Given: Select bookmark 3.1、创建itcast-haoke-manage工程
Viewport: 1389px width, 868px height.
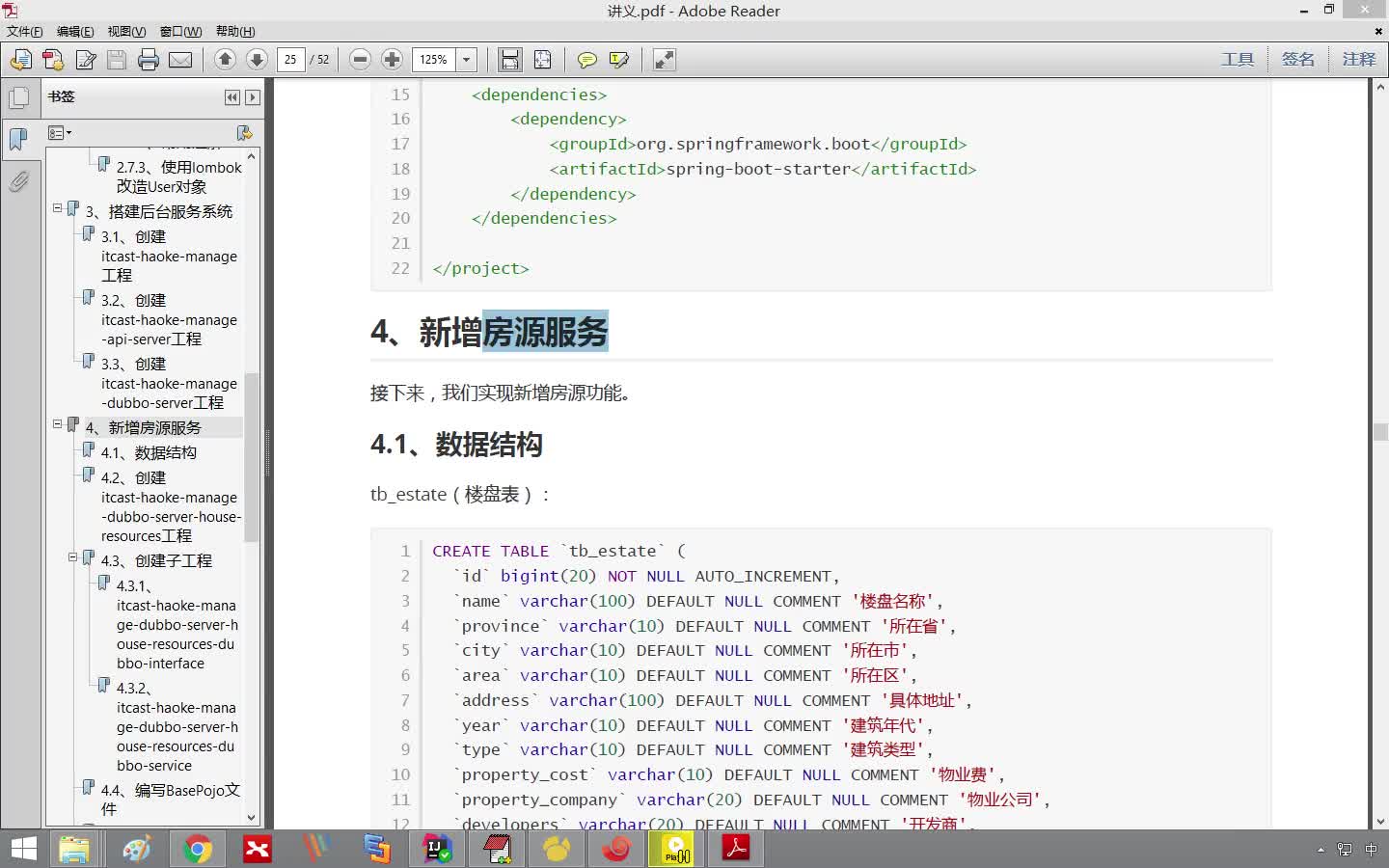Looking at the screenshot, I should pos(169,256).
